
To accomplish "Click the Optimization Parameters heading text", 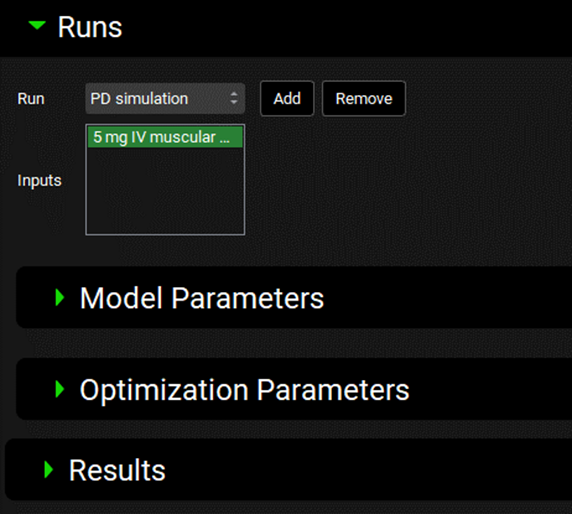I will (x=244, y=390).
